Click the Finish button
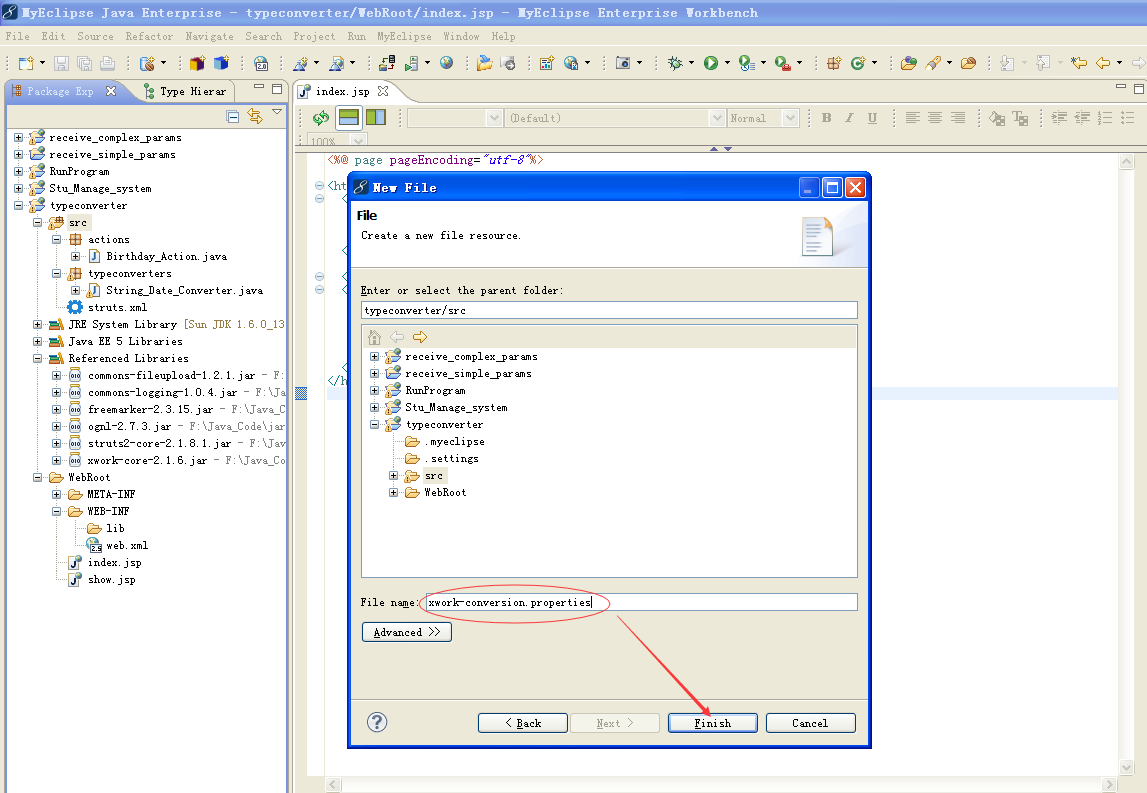 (712, 723)
